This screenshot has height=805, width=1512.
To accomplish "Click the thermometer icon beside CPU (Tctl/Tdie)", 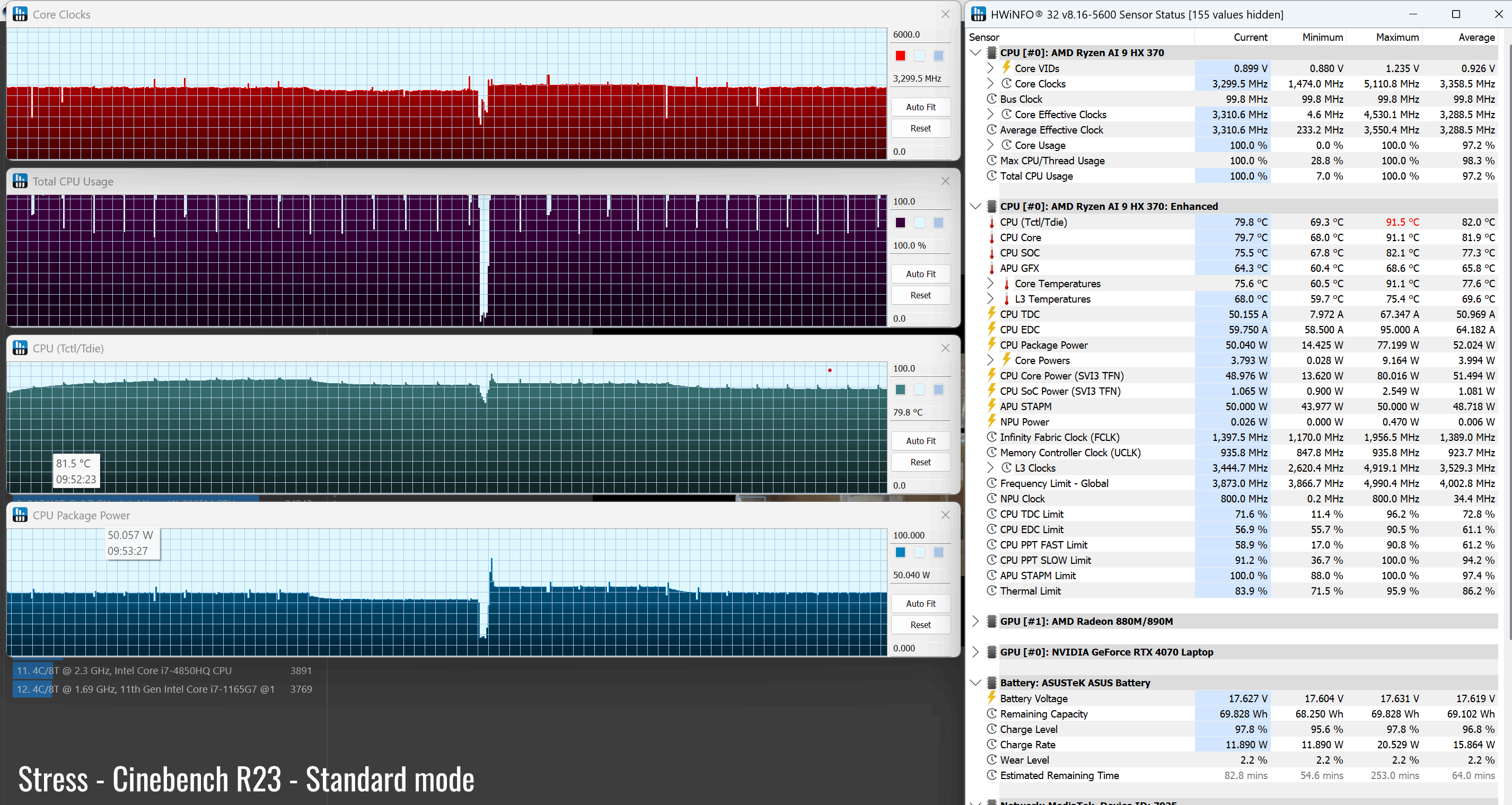I will tap(992, 222).
